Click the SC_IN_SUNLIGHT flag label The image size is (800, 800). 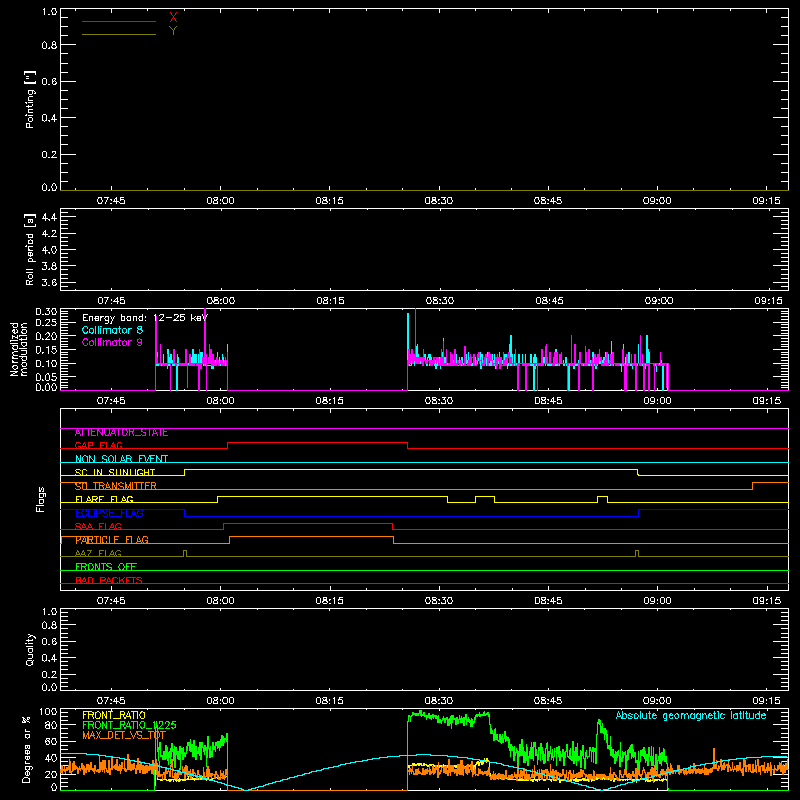click(115, 472)
